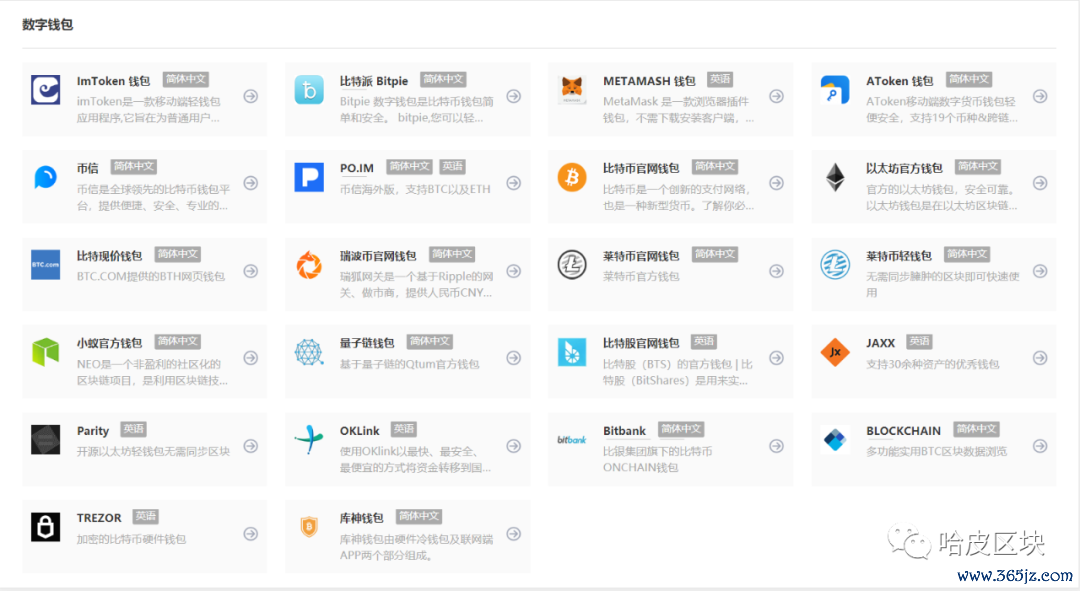The image size is (1080, 591).
Task: Click the Parity card title
Action: [93, 431]
